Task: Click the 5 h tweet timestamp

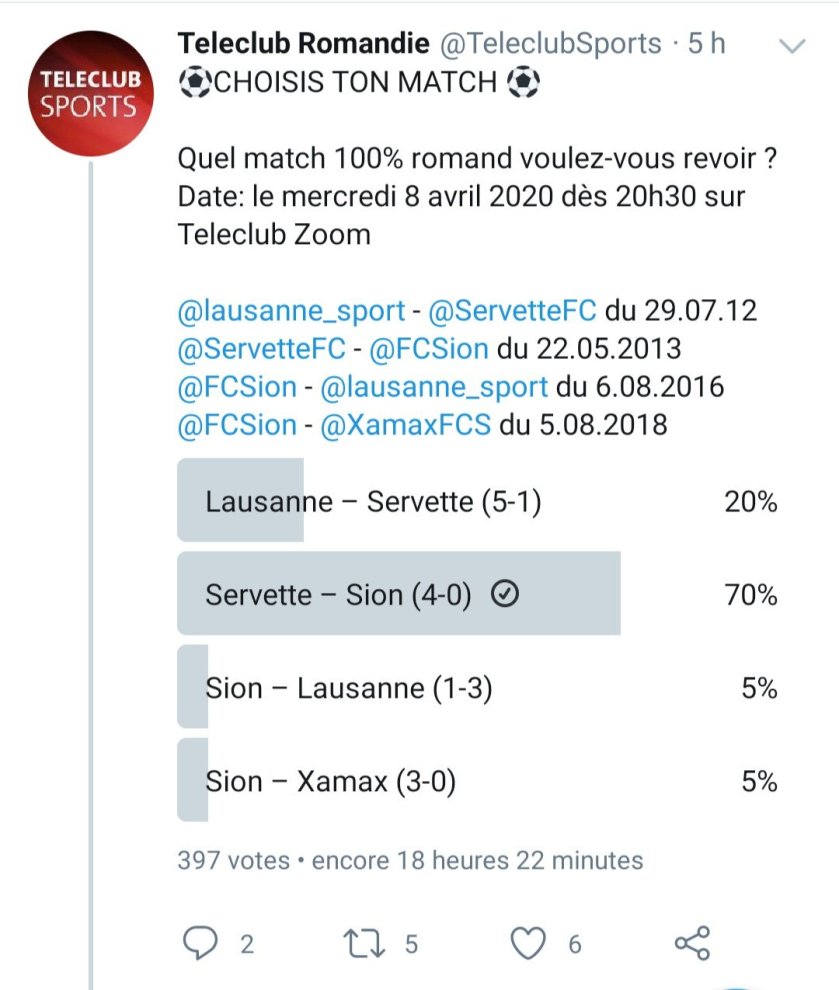Action: pyautogui.click(x=707, y=44)
